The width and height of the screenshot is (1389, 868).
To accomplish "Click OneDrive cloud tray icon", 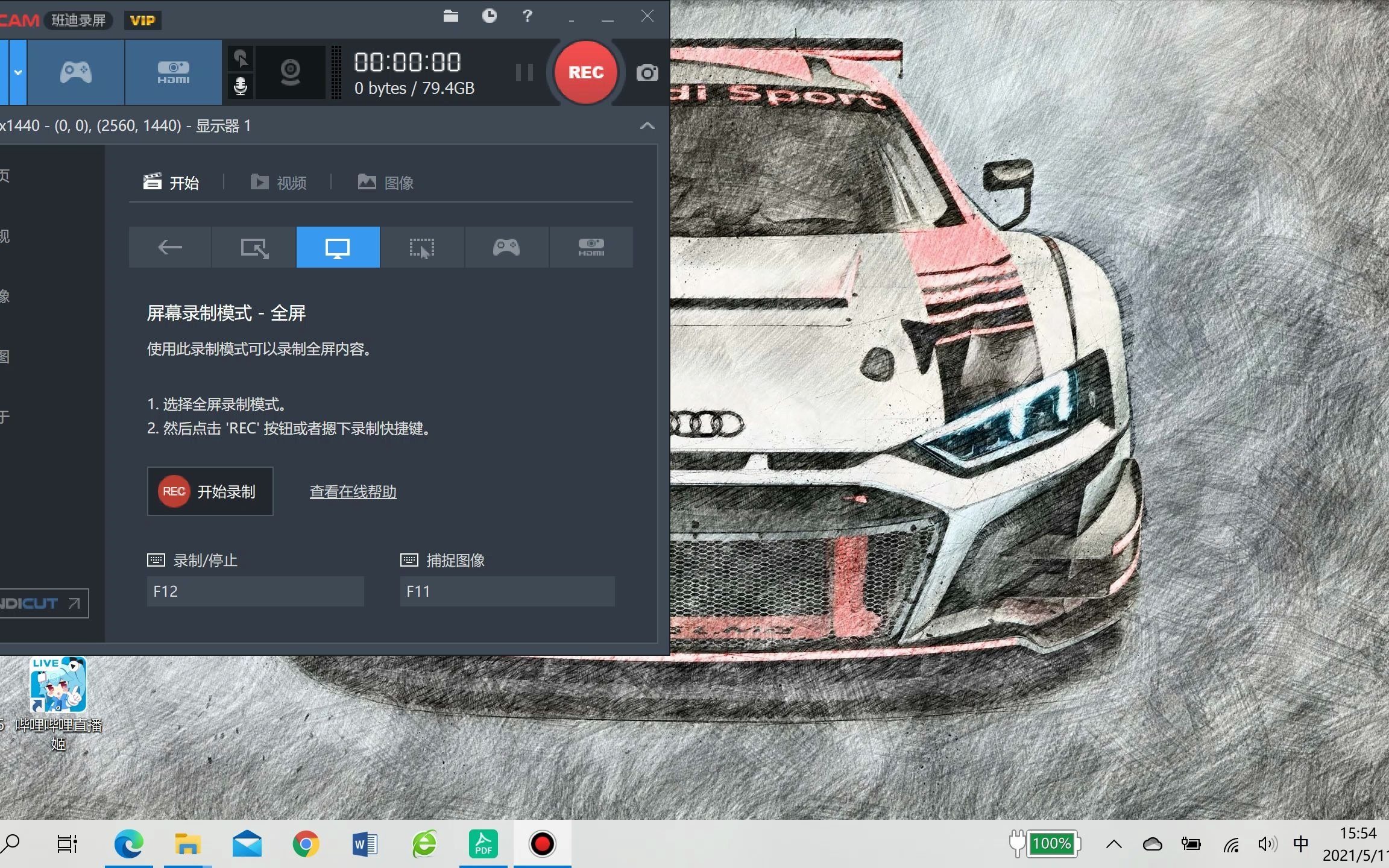I will click(1152, 844).
